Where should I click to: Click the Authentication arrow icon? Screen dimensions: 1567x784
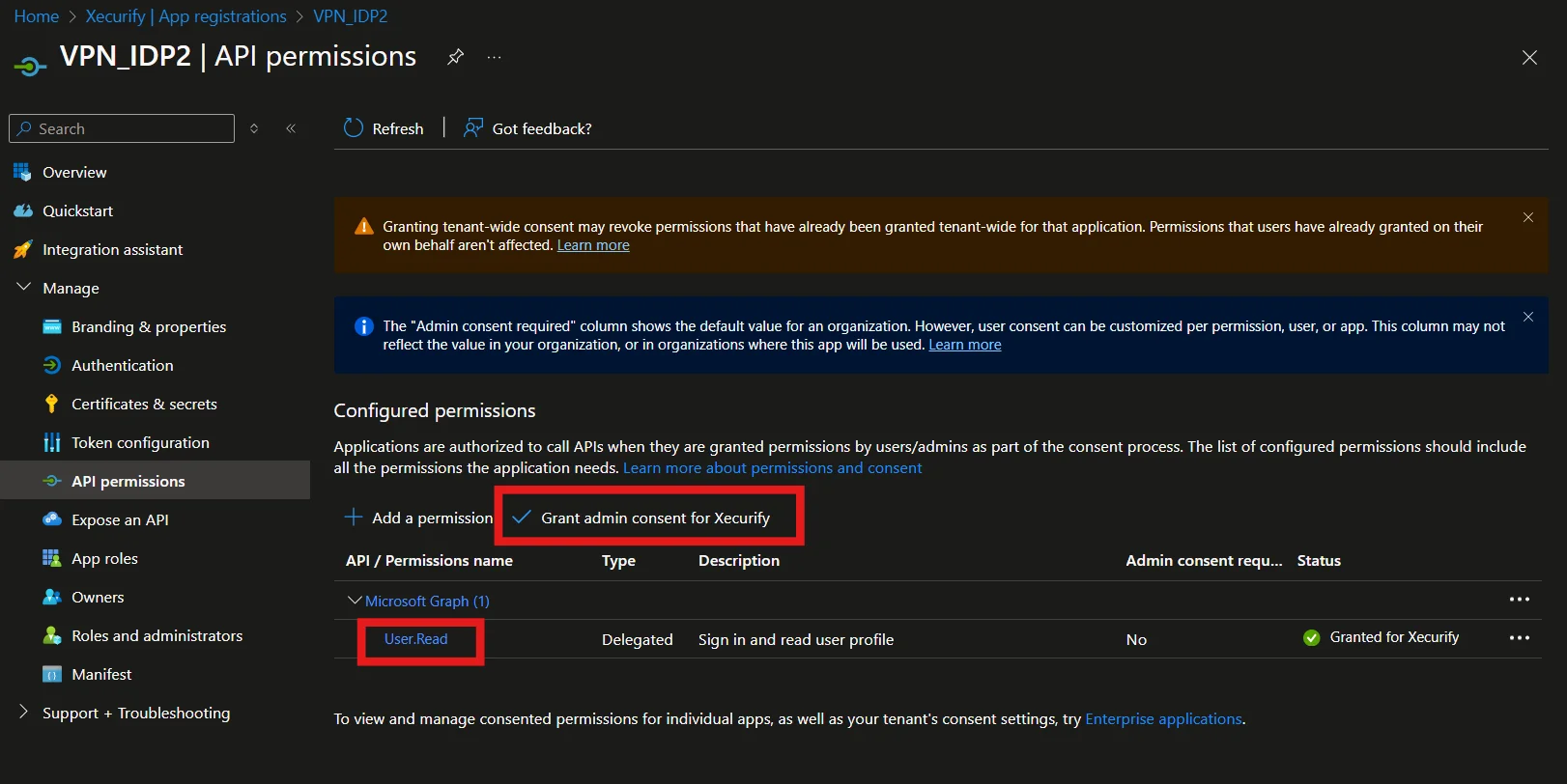pyautogui.click(x=52, y=365)
